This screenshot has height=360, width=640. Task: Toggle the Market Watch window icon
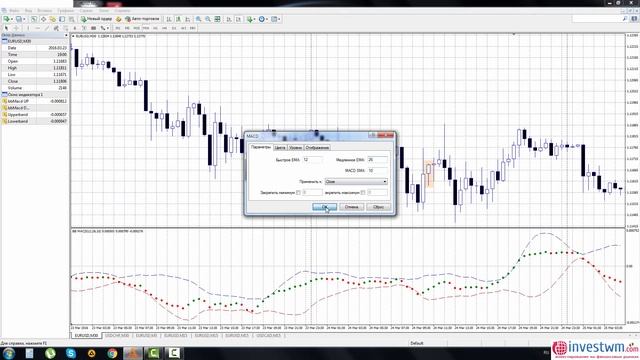click(34, 19)
